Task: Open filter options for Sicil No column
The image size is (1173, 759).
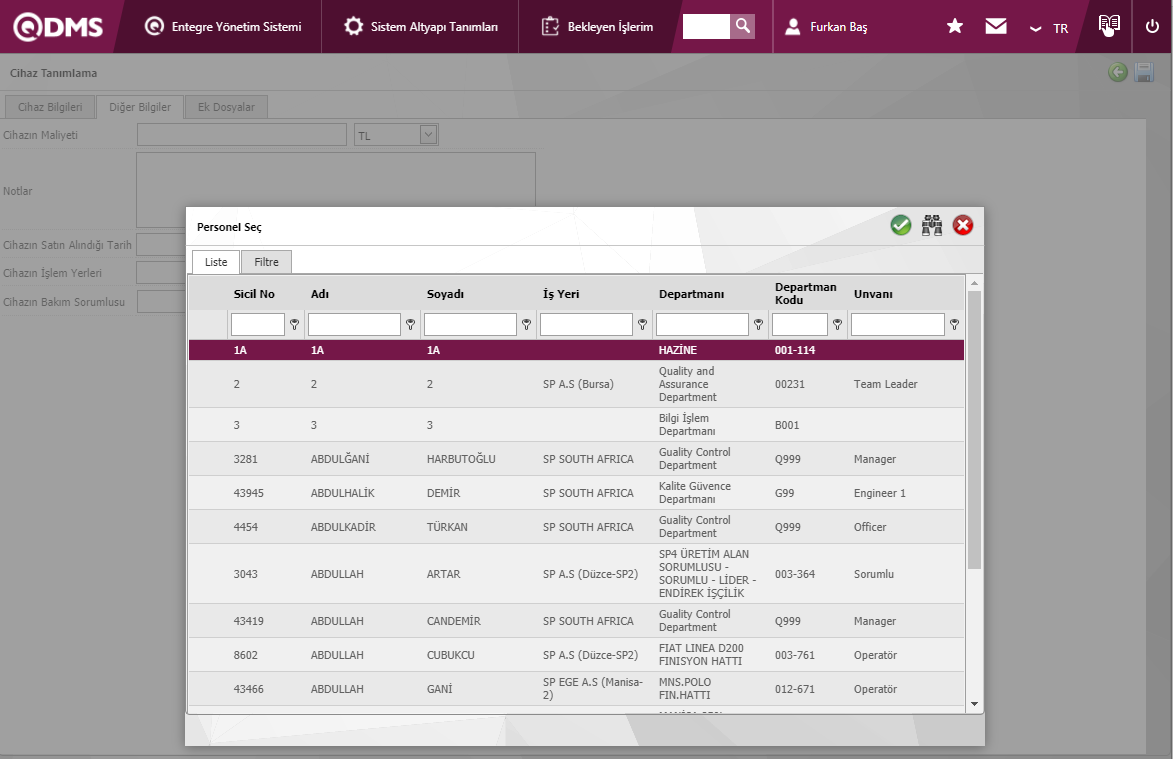Action: point(294,325)
